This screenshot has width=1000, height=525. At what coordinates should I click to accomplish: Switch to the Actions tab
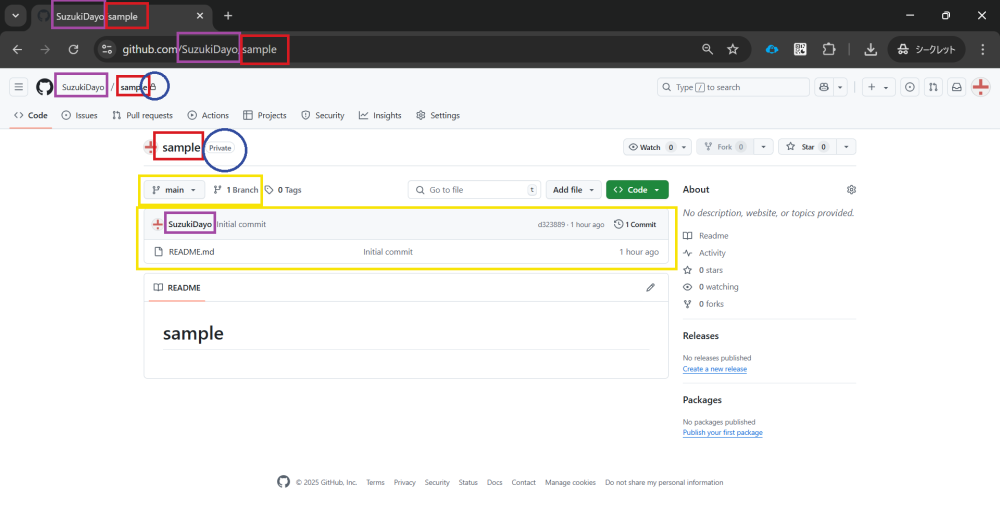pos(208,115)
